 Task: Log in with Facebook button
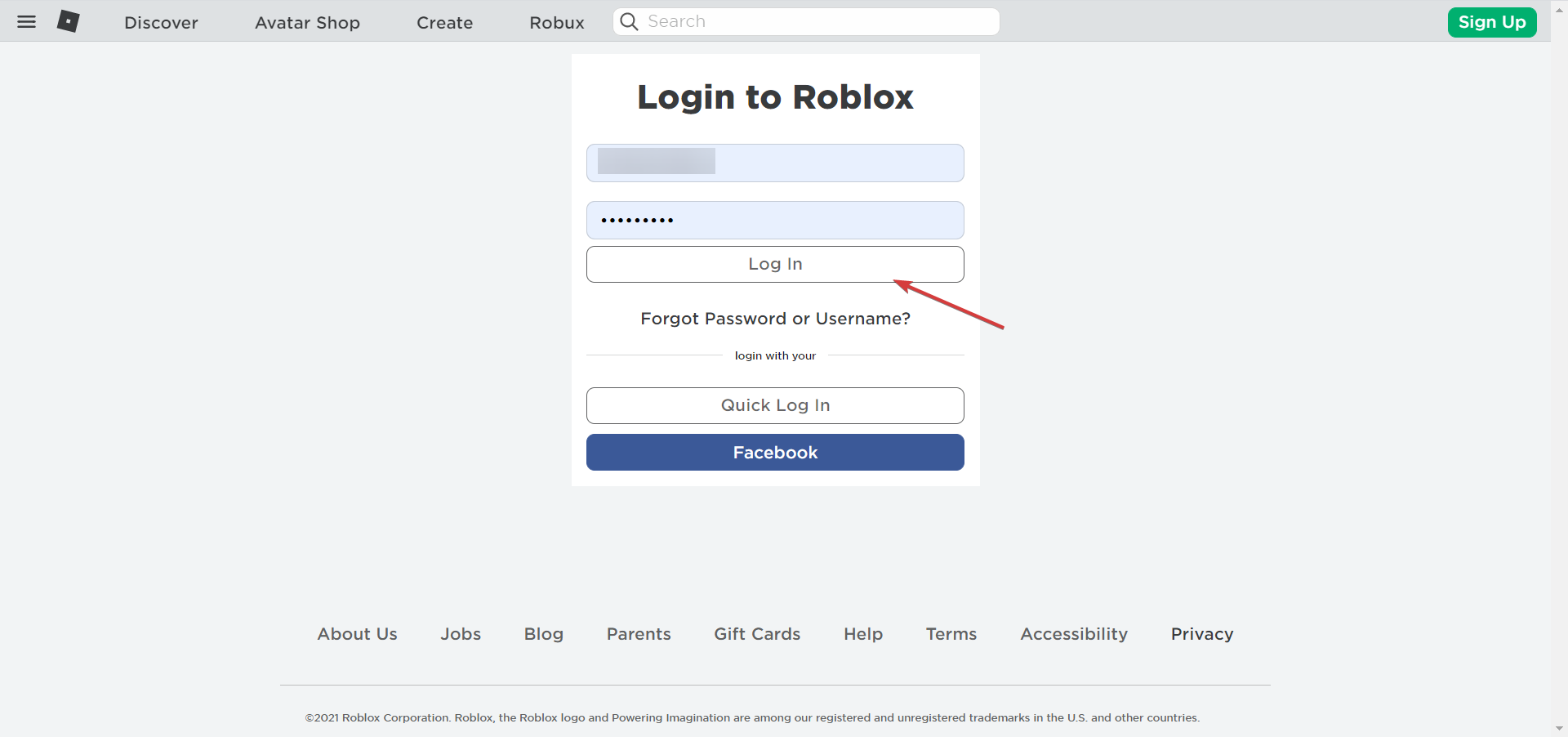775,452
